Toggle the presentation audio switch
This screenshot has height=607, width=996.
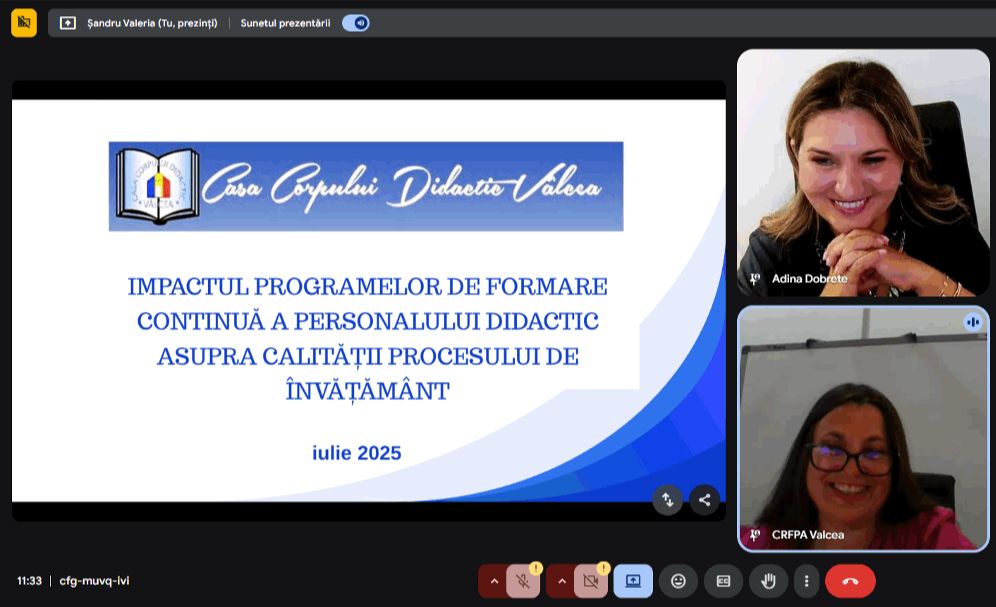click(x=355, y=23)
